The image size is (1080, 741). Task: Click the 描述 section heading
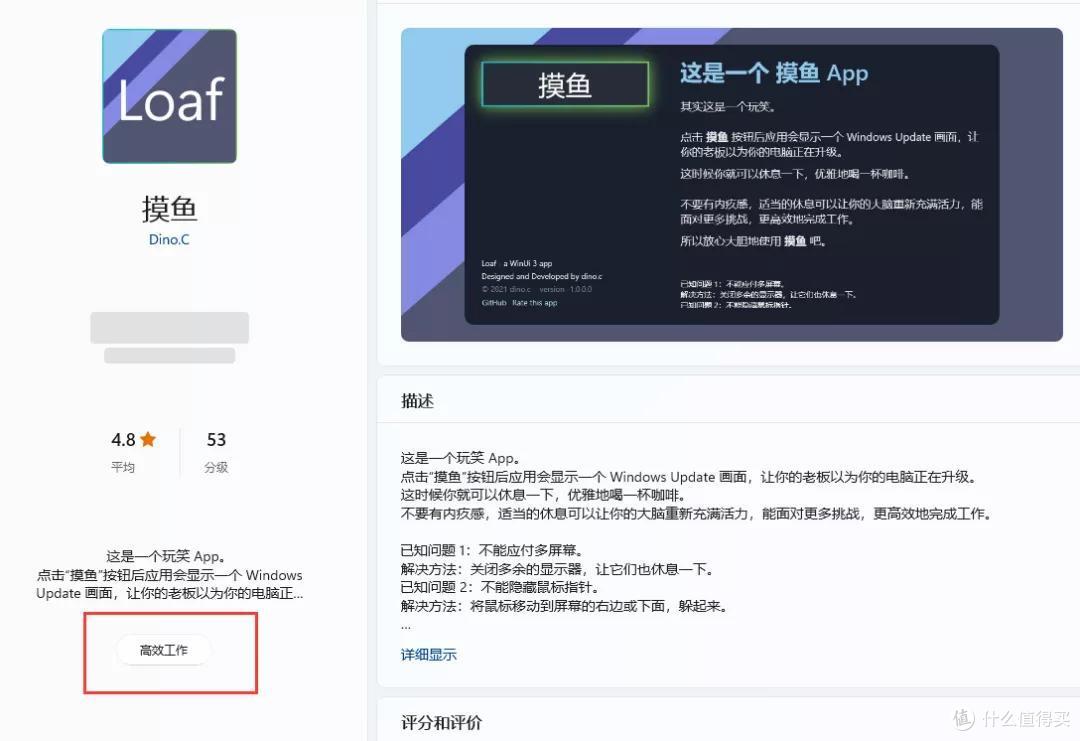click(417, 401)
